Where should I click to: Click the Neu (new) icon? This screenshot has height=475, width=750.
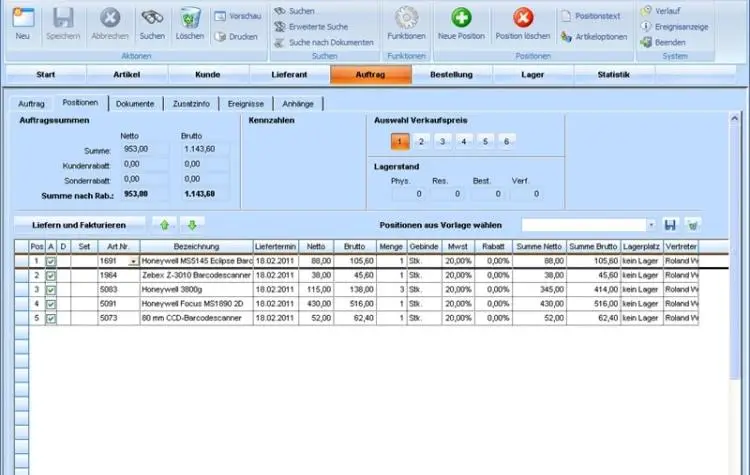[22, 17]
